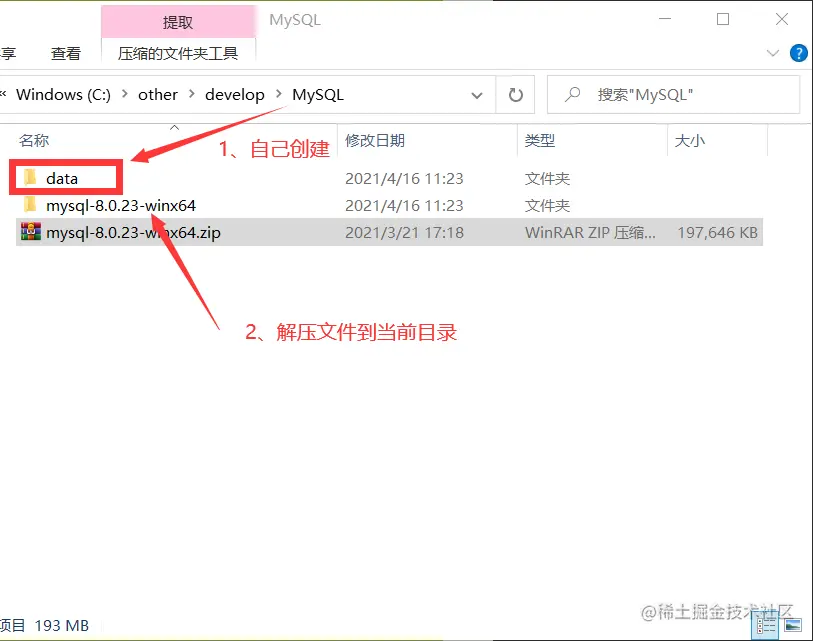Expand chevron after Windows (C:) breadcrumb
The image size is (813, 641).
(x=124, y=94)
